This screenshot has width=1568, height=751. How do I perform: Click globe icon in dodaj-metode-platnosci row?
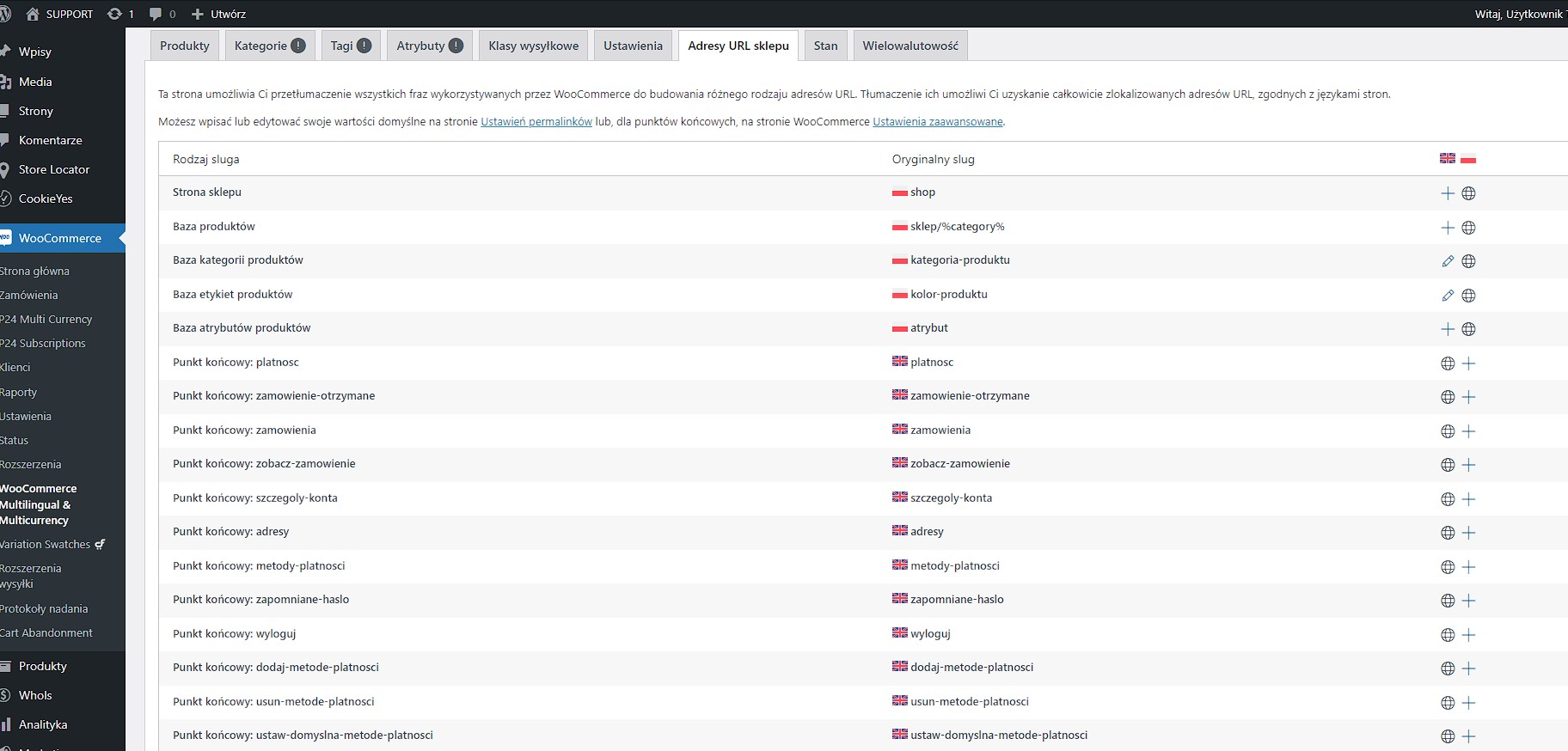point(1448,669)
